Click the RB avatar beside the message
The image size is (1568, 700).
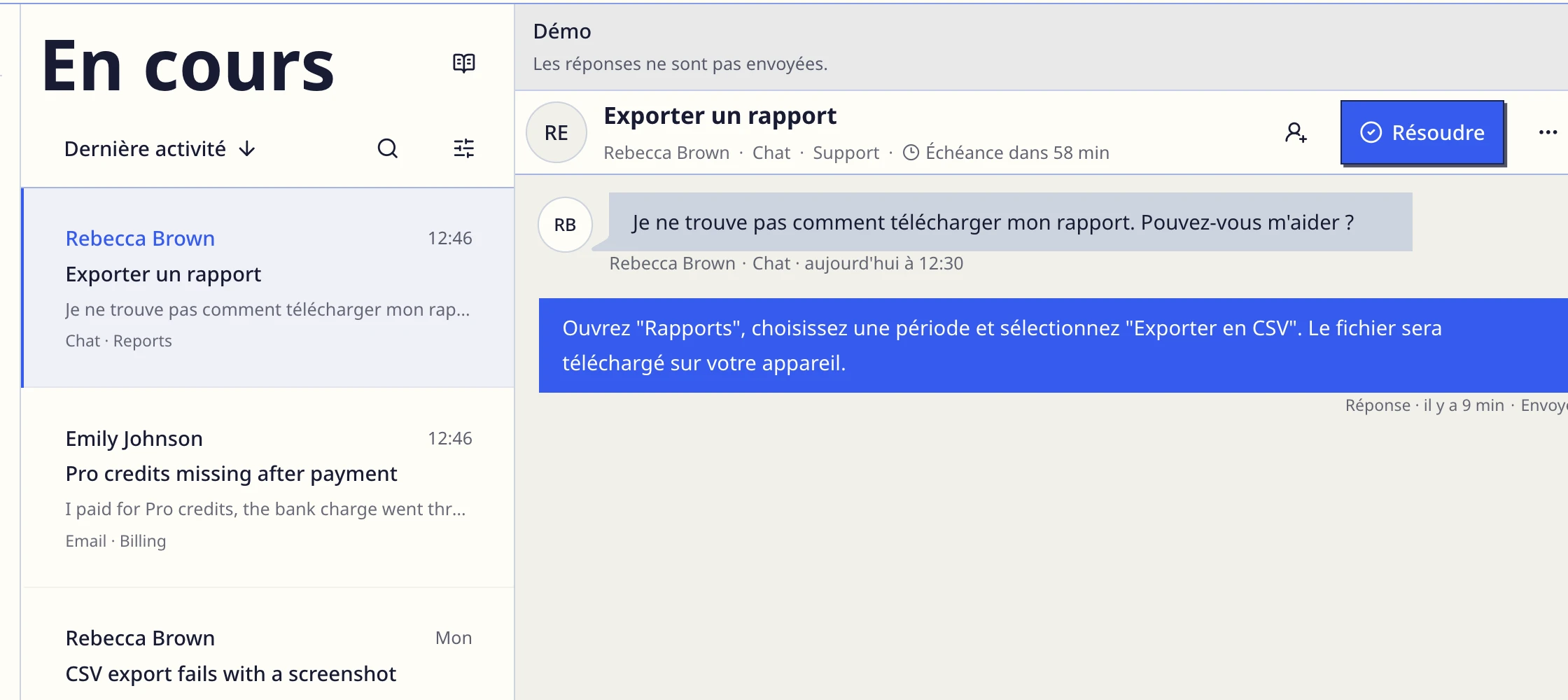(565, 225)
